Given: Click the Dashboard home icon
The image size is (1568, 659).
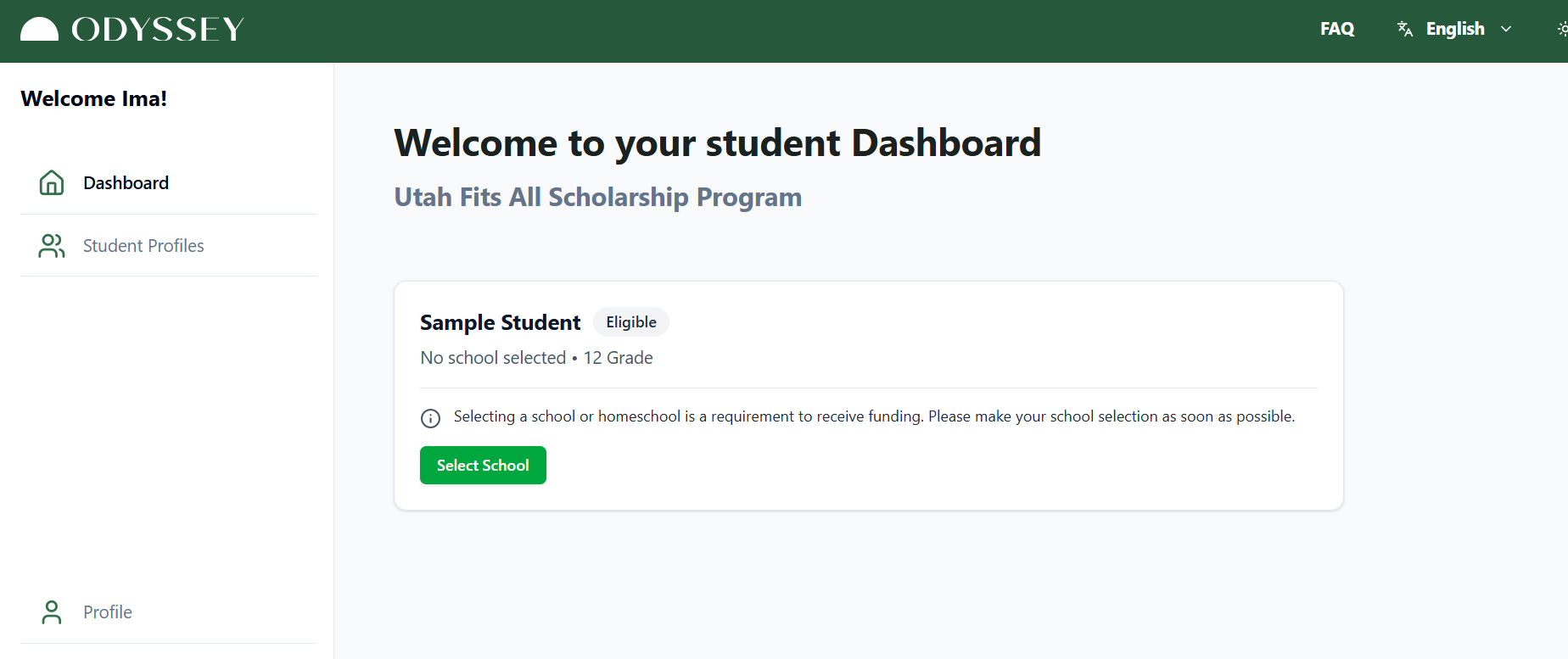Looking at the screenshot, I should pyautogui.click(x=52, y=182).
